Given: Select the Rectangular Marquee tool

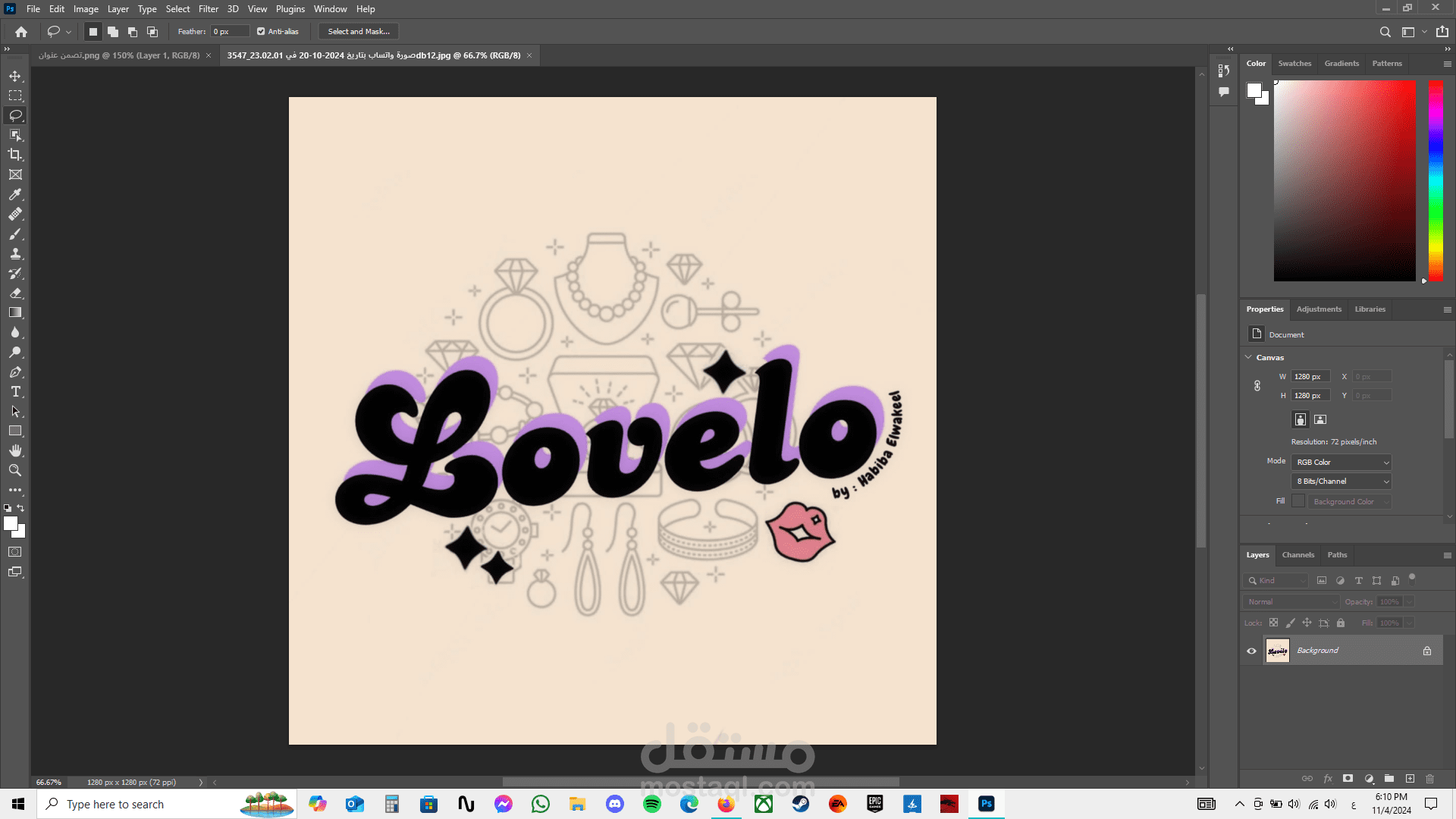Looking at the screenshot, I should 15,96.
